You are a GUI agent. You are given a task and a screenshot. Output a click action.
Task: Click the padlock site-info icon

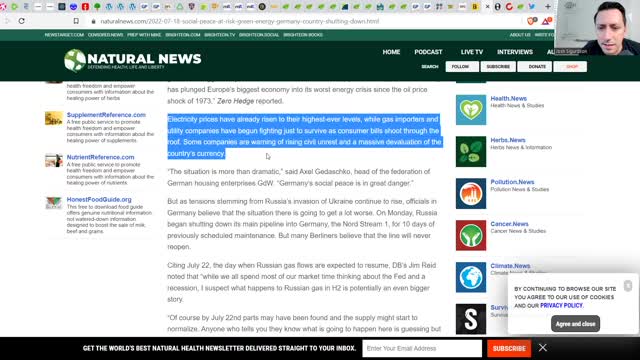(x=93, y=21)
